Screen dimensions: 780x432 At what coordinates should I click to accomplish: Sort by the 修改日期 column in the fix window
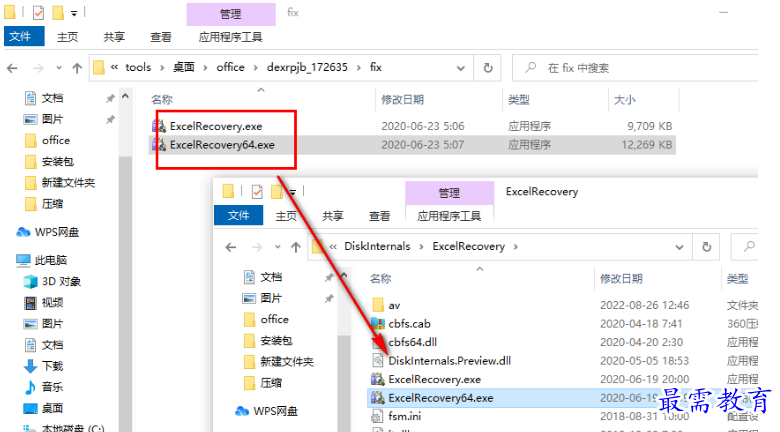(402, 100)
